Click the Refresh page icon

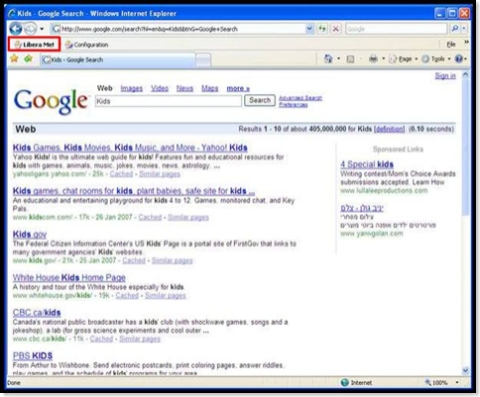pos(322,29)
